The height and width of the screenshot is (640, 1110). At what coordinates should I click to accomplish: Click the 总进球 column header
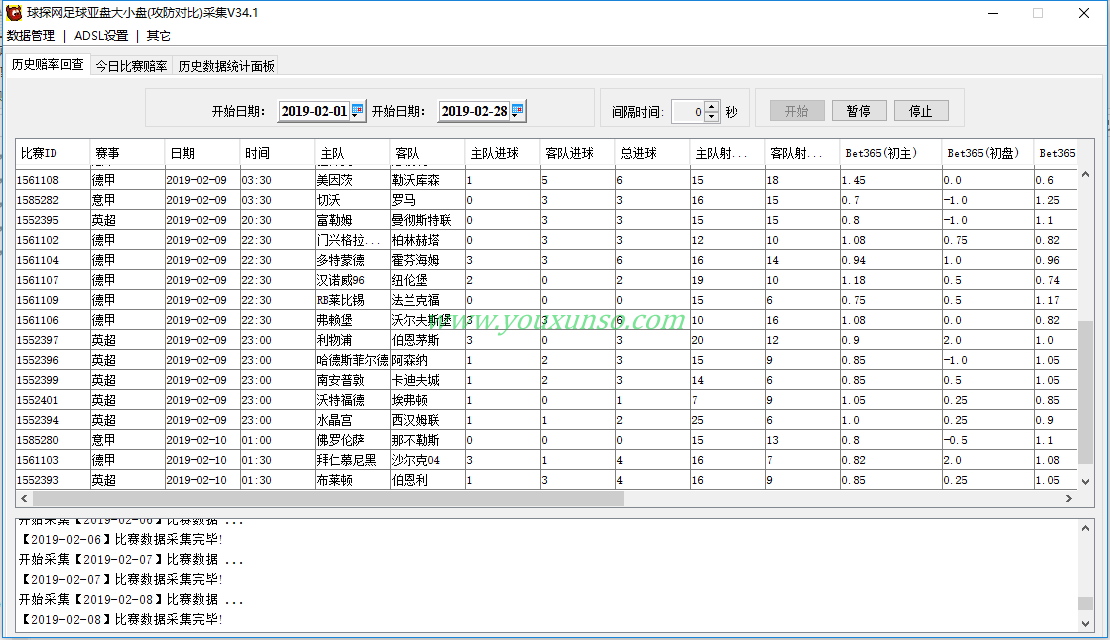point(651,153)
